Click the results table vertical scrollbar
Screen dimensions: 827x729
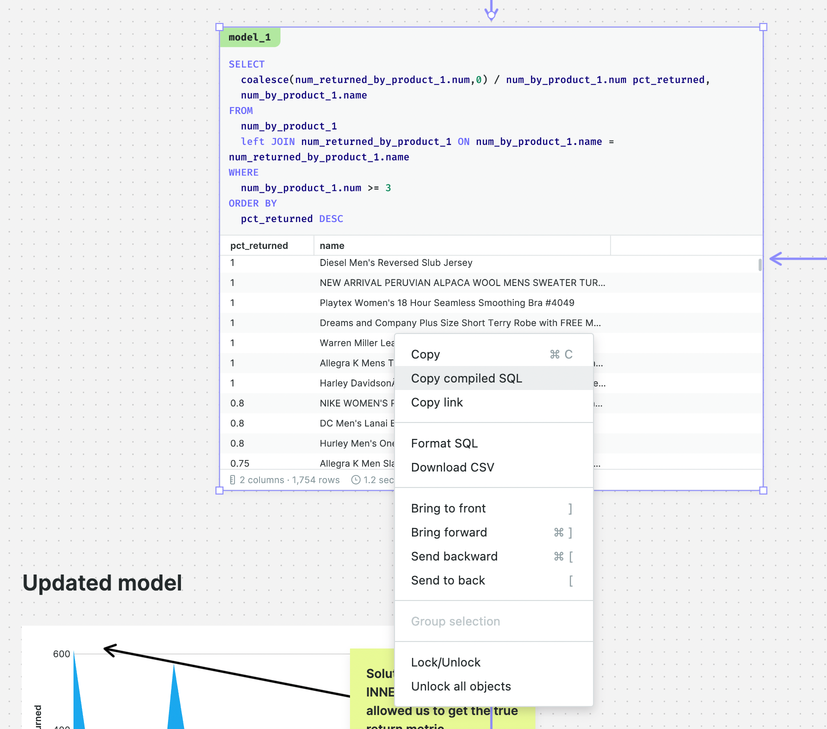[x=760, y=264]
